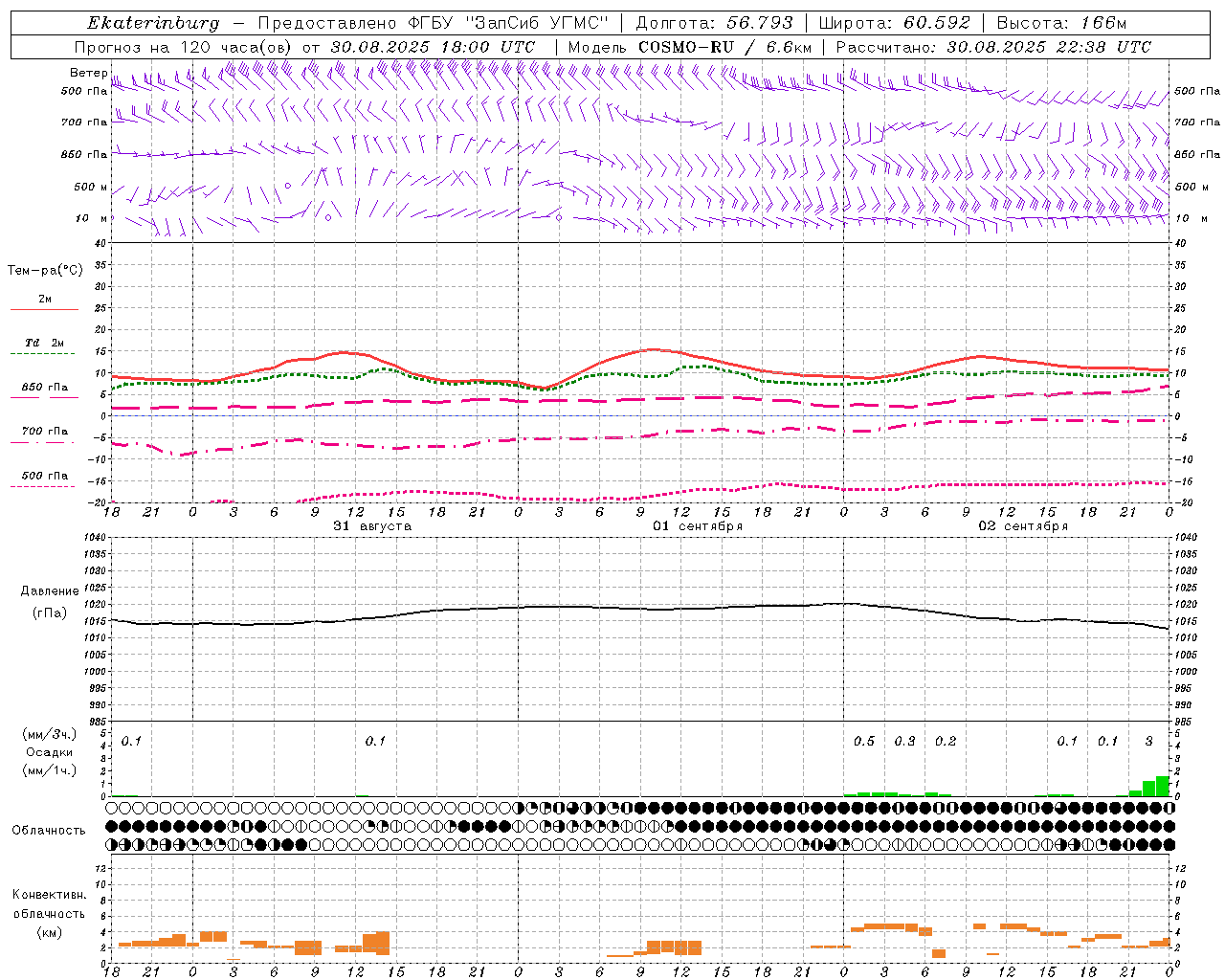Click the "2м" temperature legend entry
This screenshot has height=980, width=1225.
pos(45,299)
